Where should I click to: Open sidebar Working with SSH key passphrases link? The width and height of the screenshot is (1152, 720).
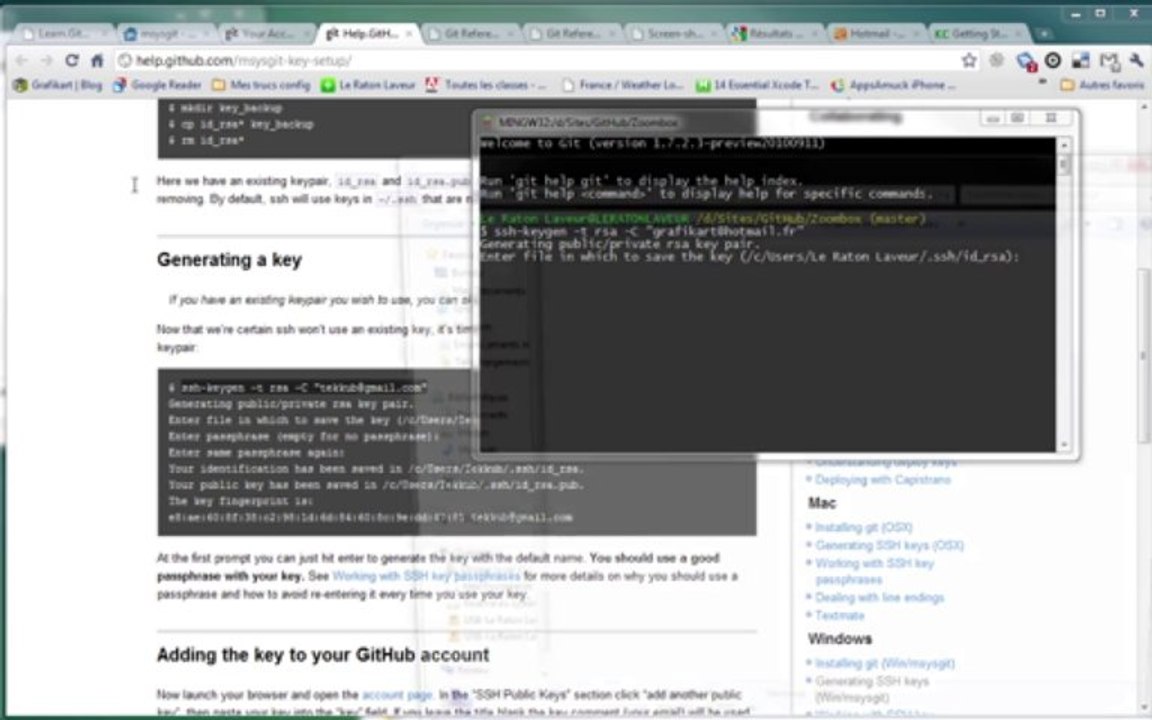tap(874, 572)
